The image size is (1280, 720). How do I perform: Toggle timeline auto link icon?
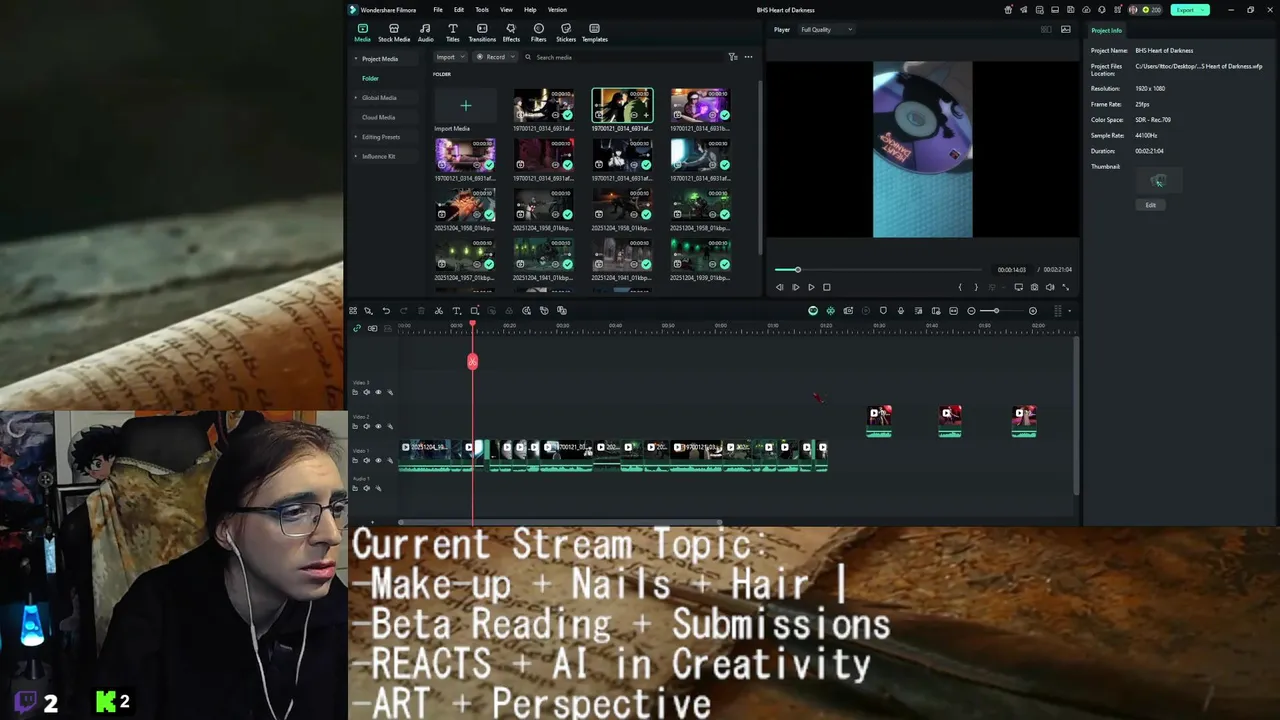[357, 328]
